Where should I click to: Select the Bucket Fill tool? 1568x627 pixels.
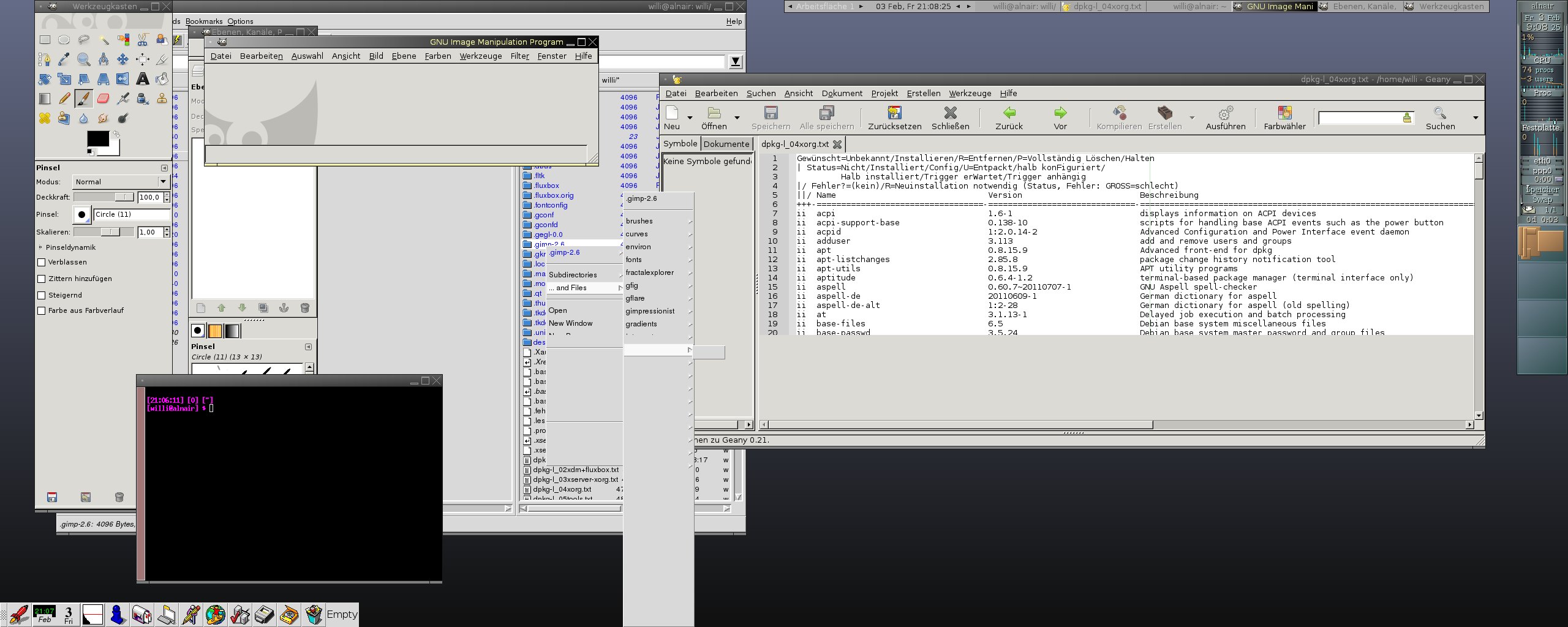click(x=162, y=79)
